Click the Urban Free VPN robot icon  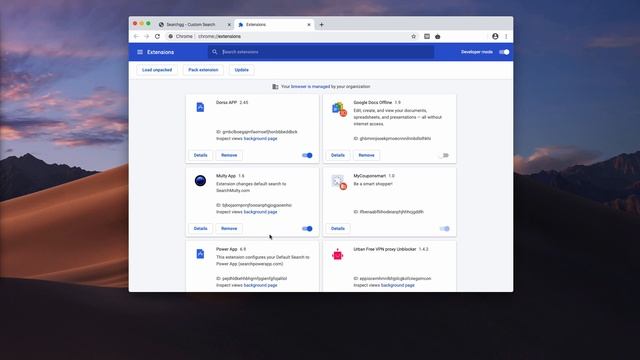pos(338,255)
